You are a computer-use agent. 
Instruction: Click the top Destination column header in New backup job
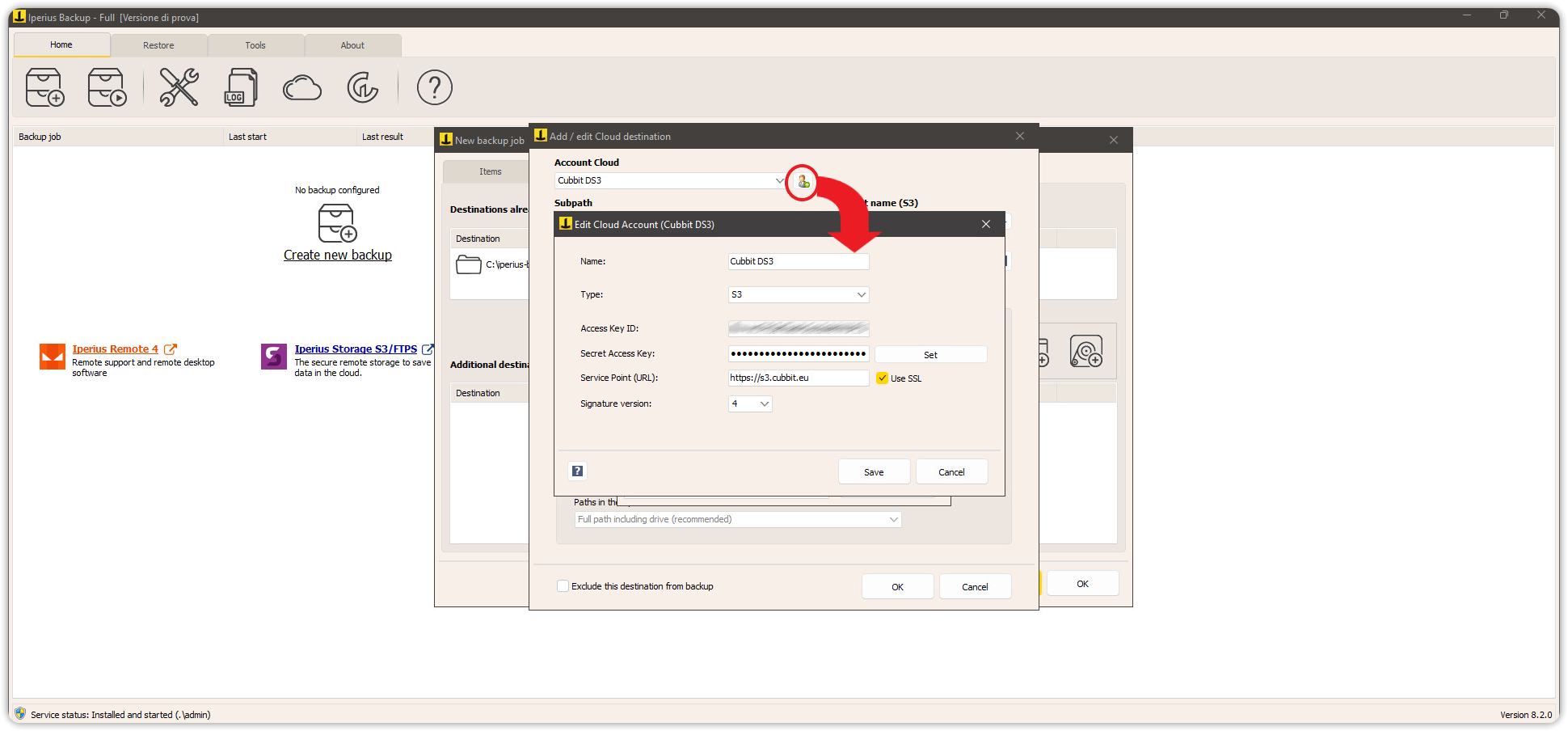point(490,239)
